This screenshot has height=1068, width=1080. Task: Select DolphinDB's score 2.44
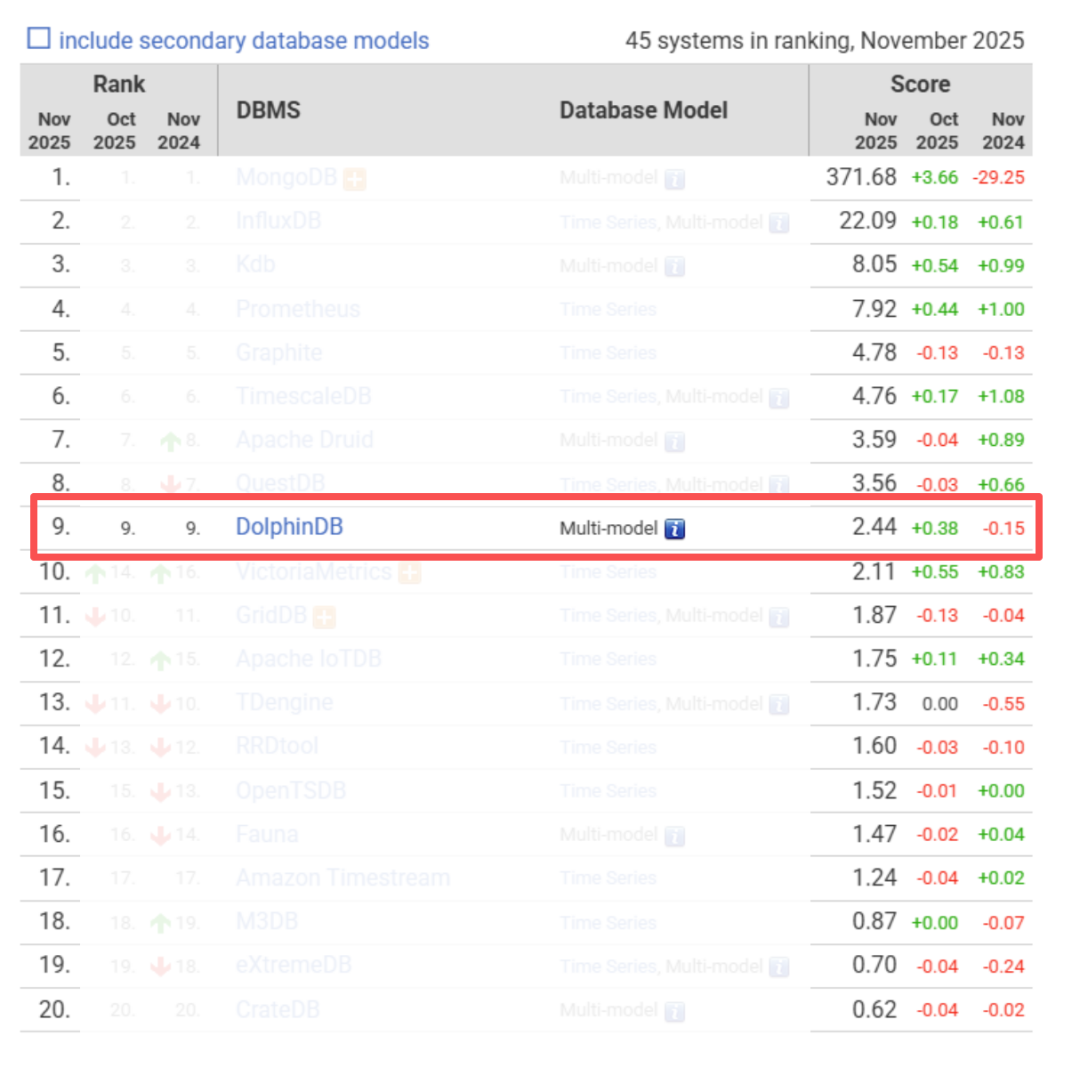(874, 527)
